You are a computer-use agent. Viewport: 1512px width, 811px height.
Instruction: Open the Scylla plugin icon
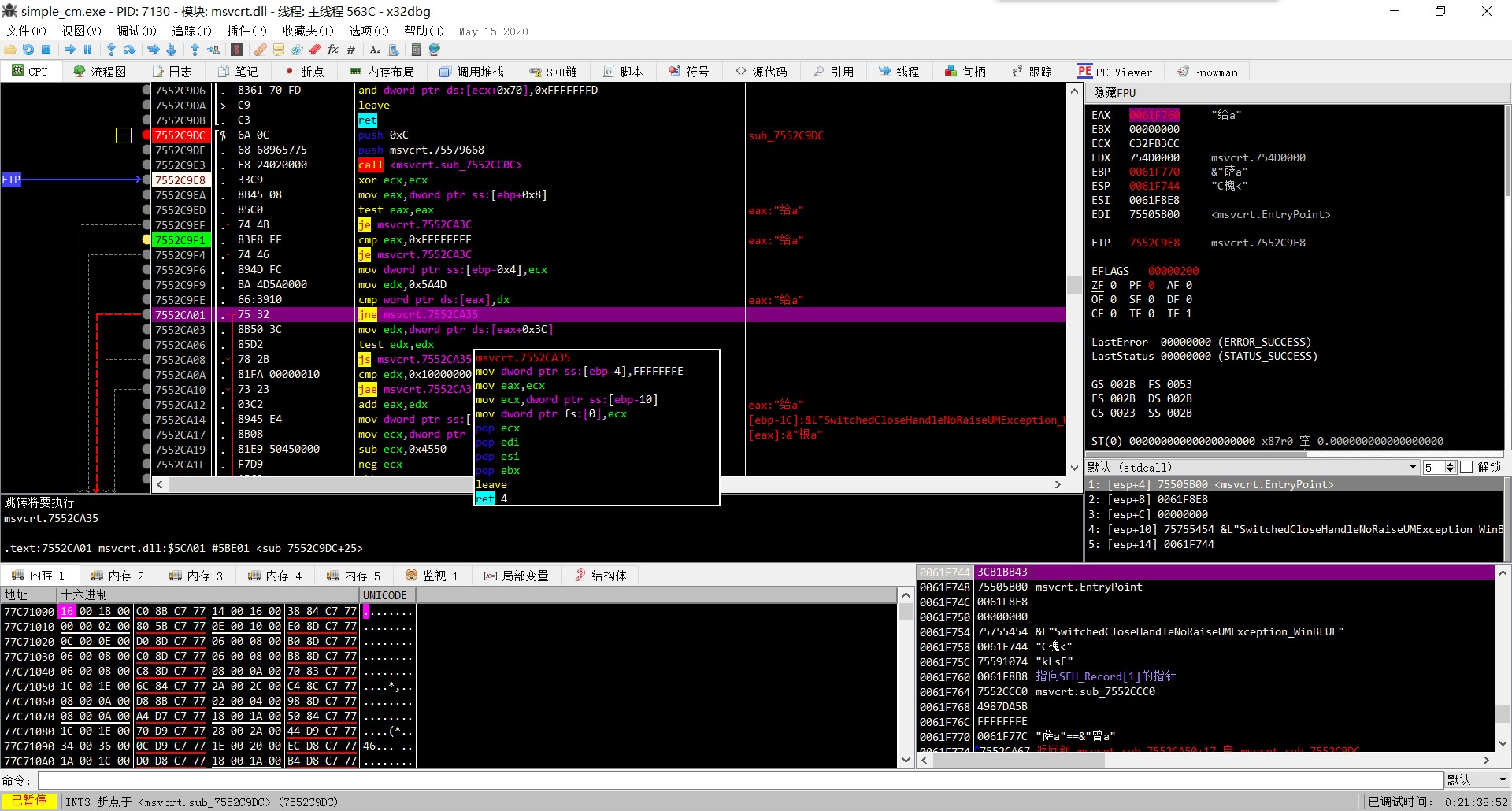237,50
